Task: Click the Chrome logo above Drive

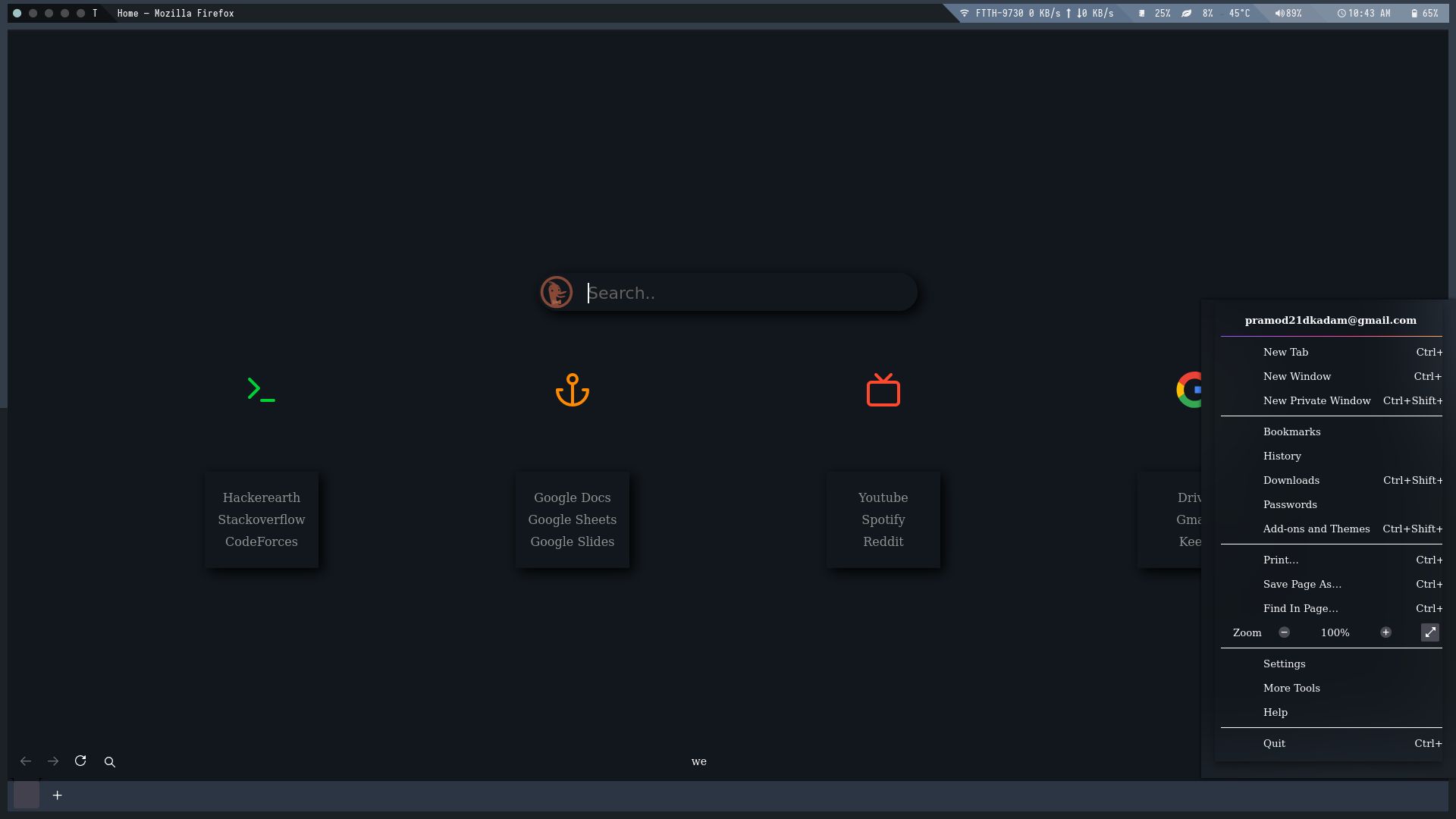Action: pos(1191,390)
